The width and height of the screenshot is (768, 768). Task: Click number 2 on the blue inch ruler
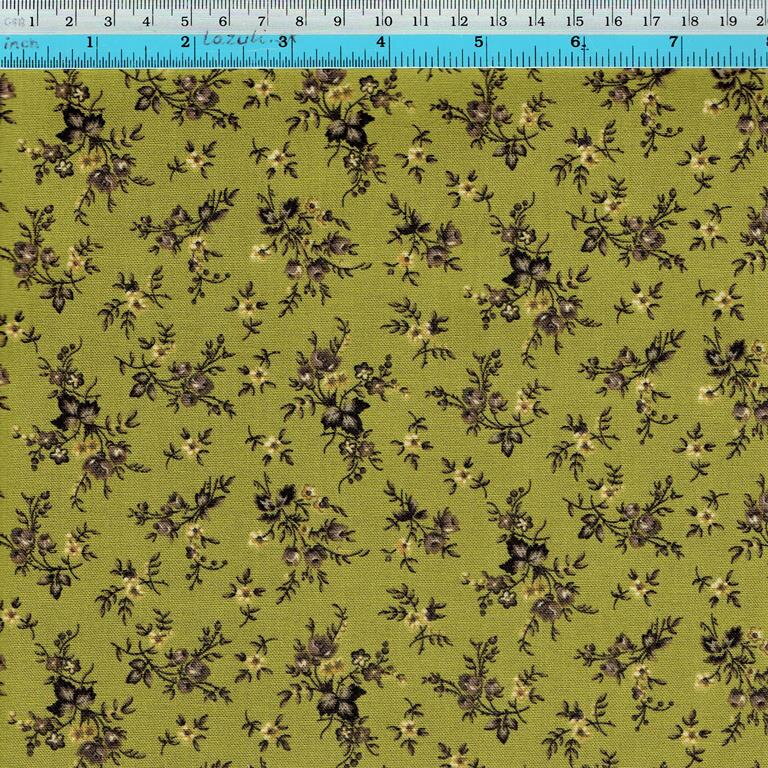tap(185, 42)
